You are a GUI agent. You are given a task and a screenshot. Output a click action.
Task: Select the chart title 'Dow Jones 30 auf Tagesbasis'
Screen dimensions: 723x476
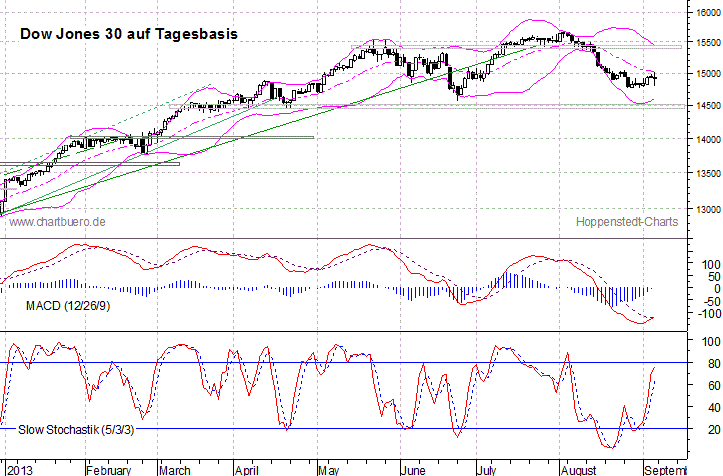click(x=129, y=34)
